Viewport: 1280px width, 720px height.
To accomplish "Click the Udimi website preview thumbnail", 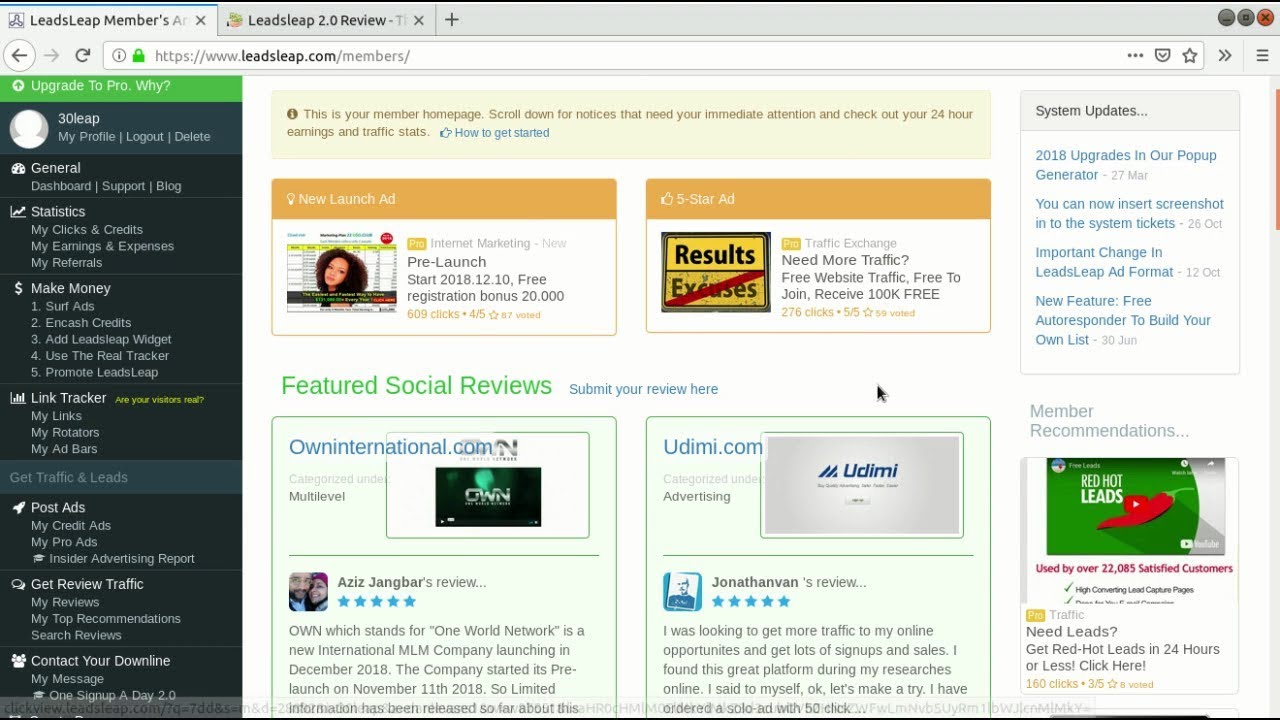I will pos(862,485).
